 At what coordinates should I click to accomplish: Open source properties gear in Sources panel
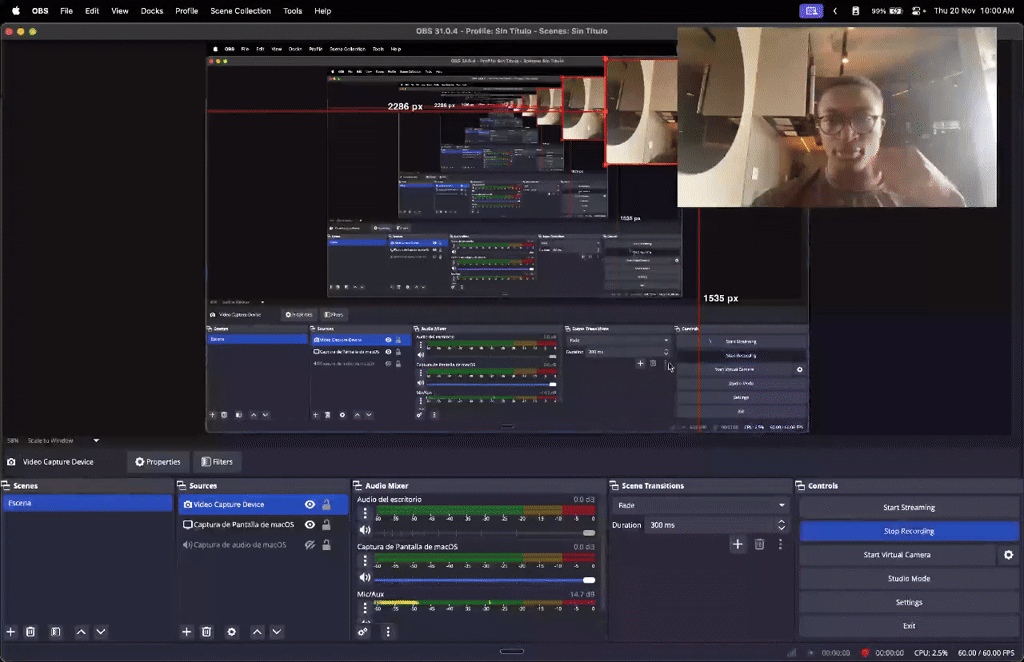tap(231, 631)
